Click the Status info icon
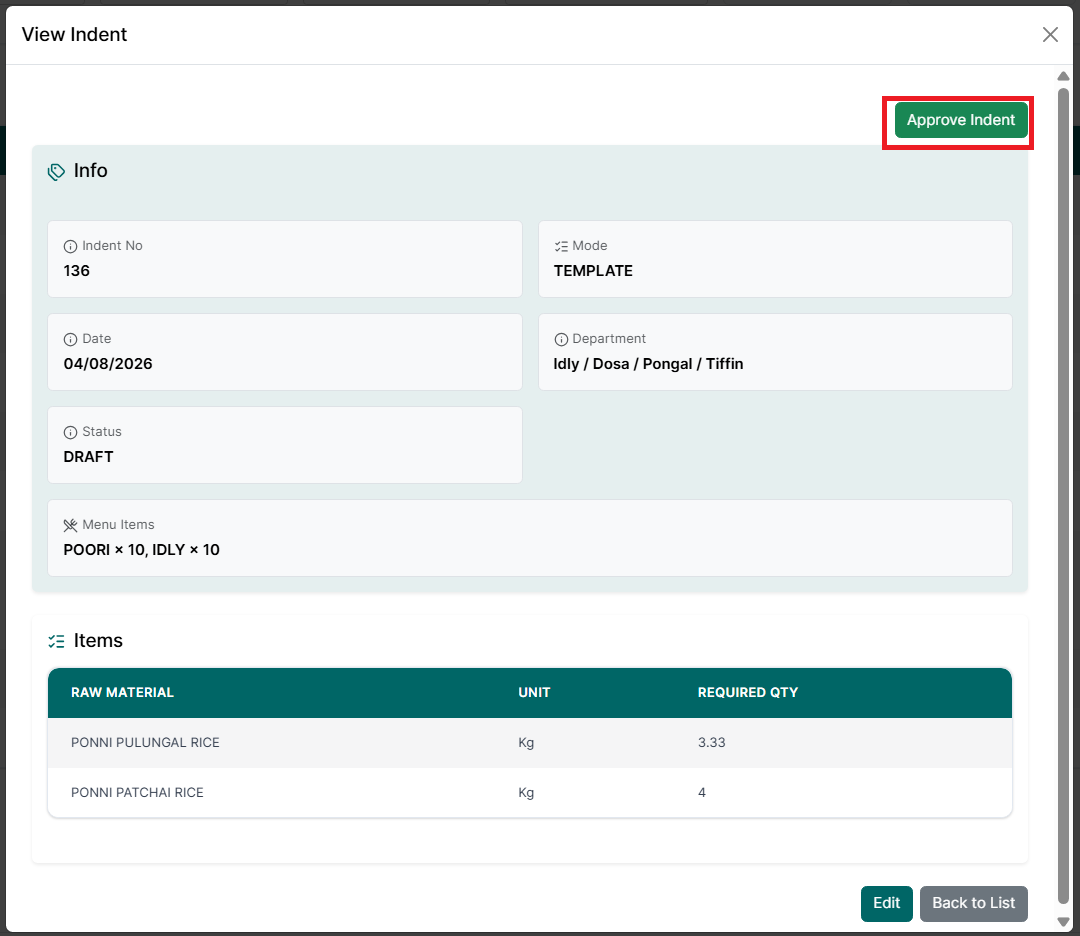This screenshot has height=936, width=1080. [x=70, y=432]
